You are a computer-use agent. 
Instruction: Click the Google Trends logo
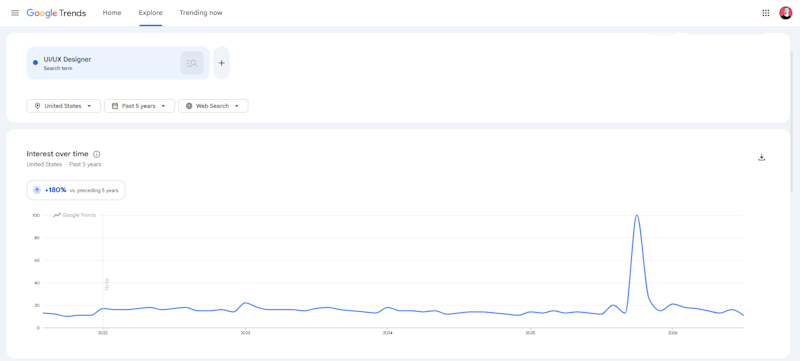(x=56, y=13)
